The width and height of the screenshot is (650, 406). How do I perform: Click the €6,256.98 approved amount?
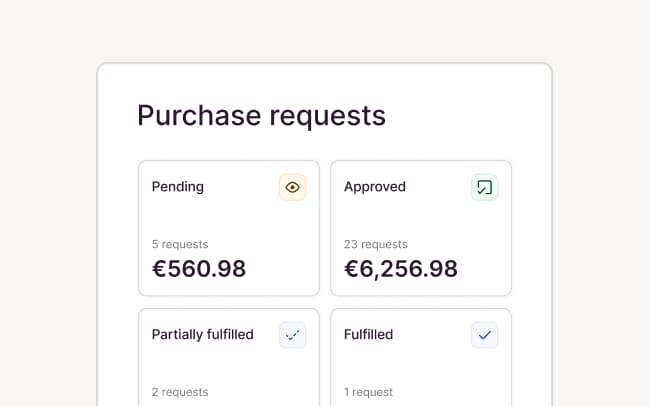(x=400, y=268)
